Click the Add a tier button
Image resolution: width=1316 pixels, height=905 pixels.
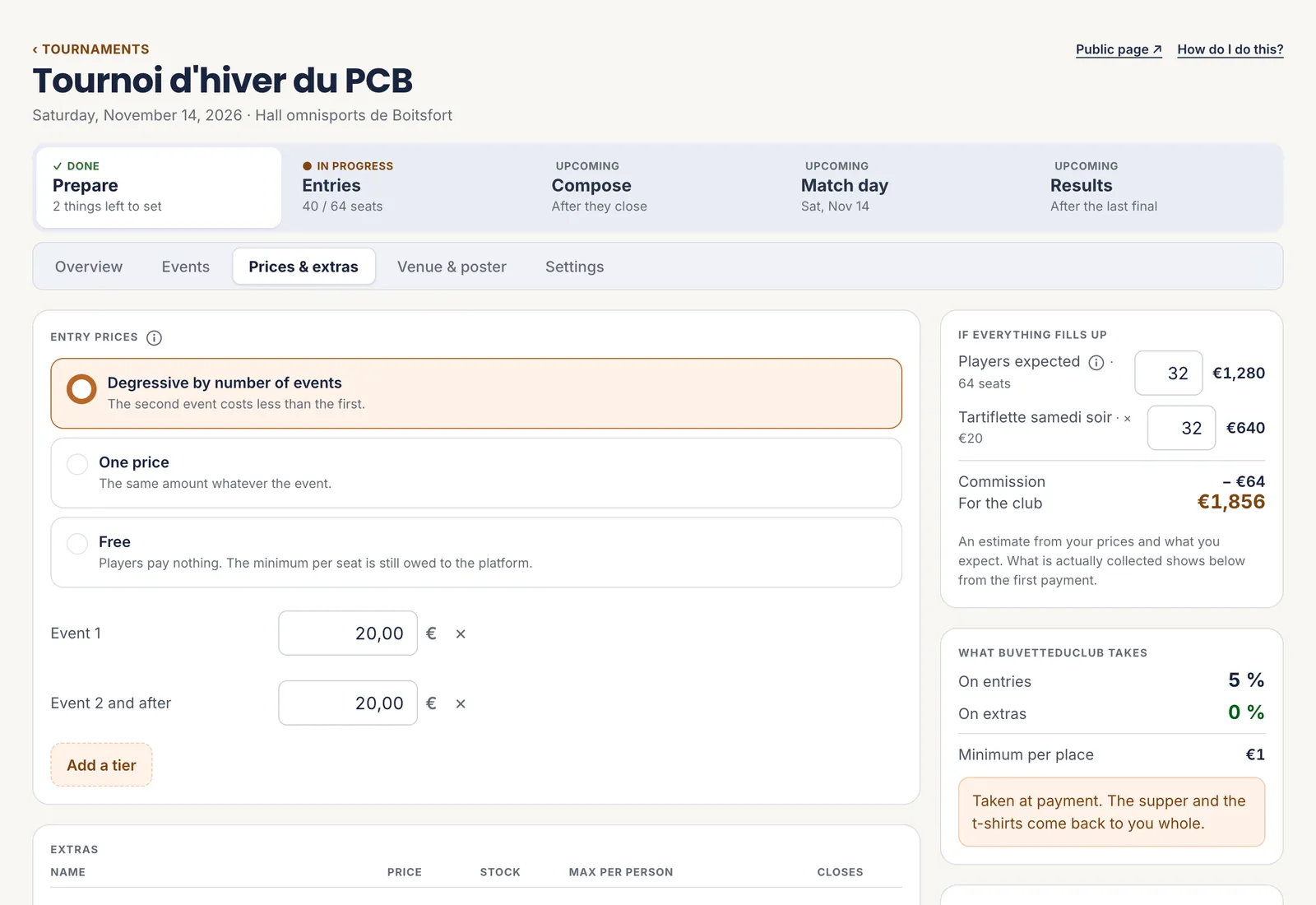coord(101,765)
